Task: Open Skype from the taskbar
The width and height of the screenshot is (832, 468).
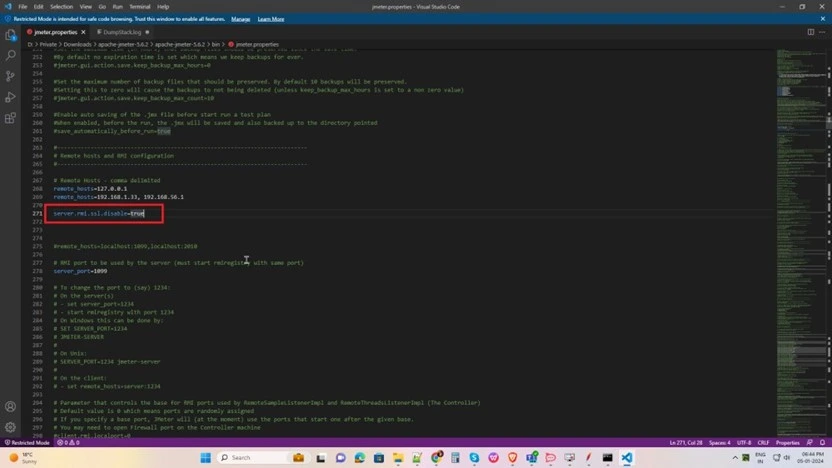Action: tap(474, 457)
